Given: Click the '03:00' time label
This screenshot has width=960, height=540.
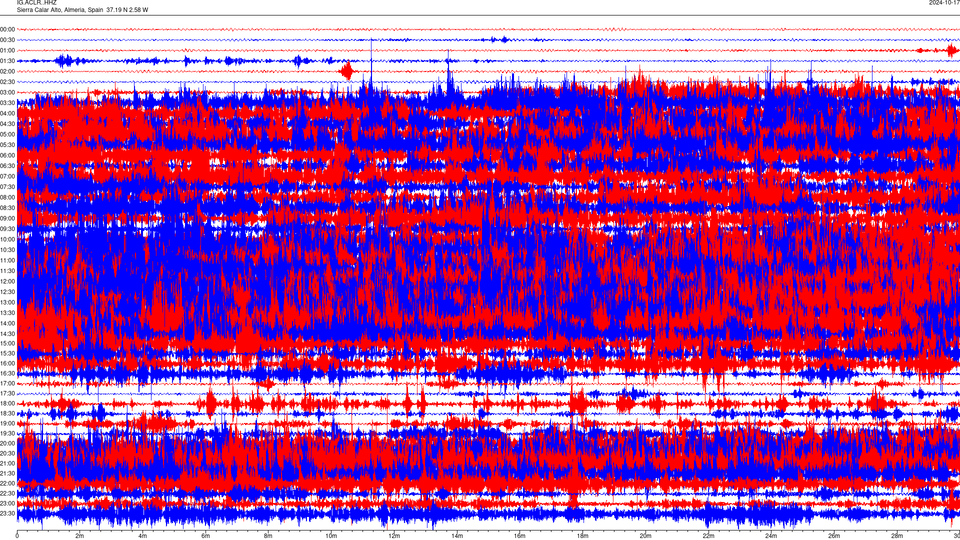Looking at the screenshot, I should [x=8, y=92].
